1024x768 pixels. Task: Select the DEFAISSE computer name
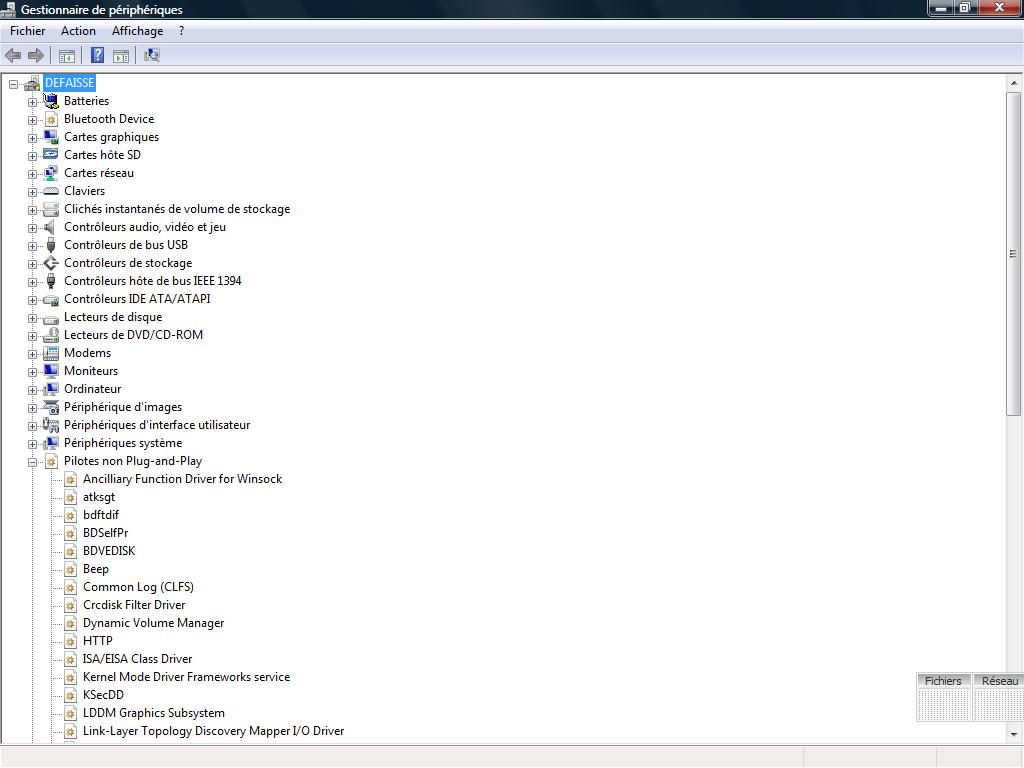point(70,83)
